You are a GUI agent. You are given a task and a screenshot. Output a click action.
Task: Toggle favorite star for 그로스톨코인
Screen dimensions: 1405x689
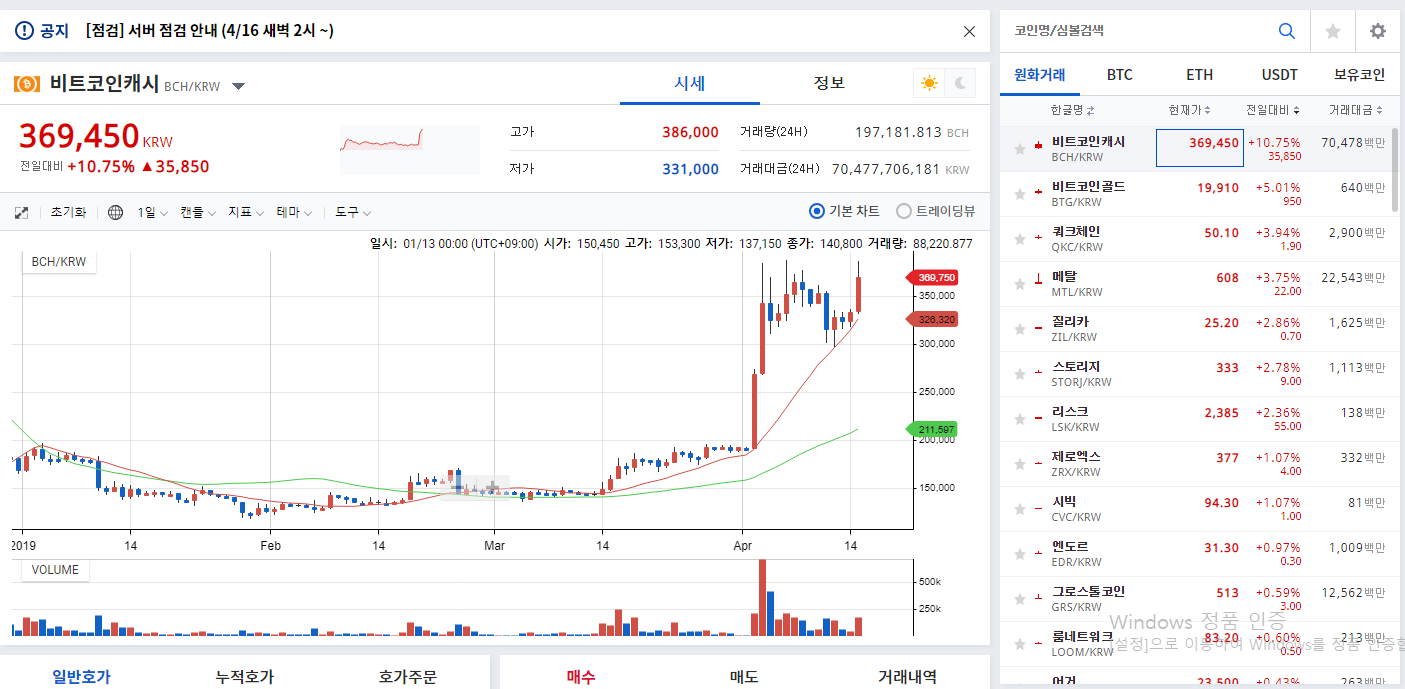1020,599
